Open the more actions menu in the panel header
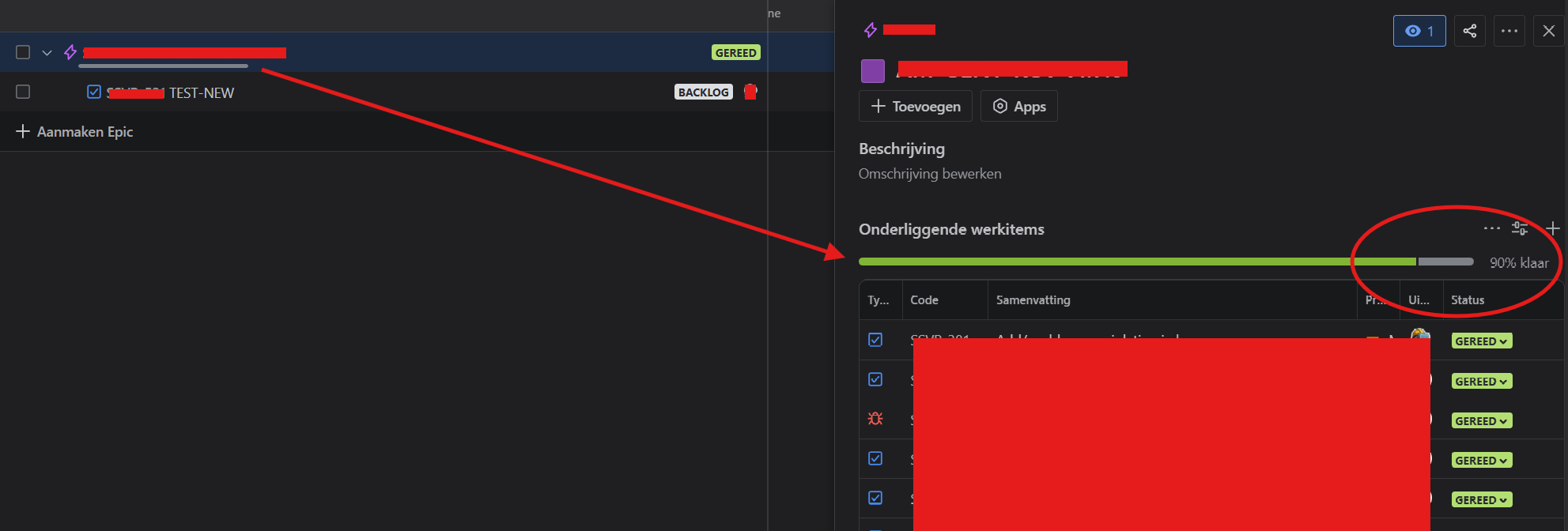1568x531 pixels. tap(1509, 31)
